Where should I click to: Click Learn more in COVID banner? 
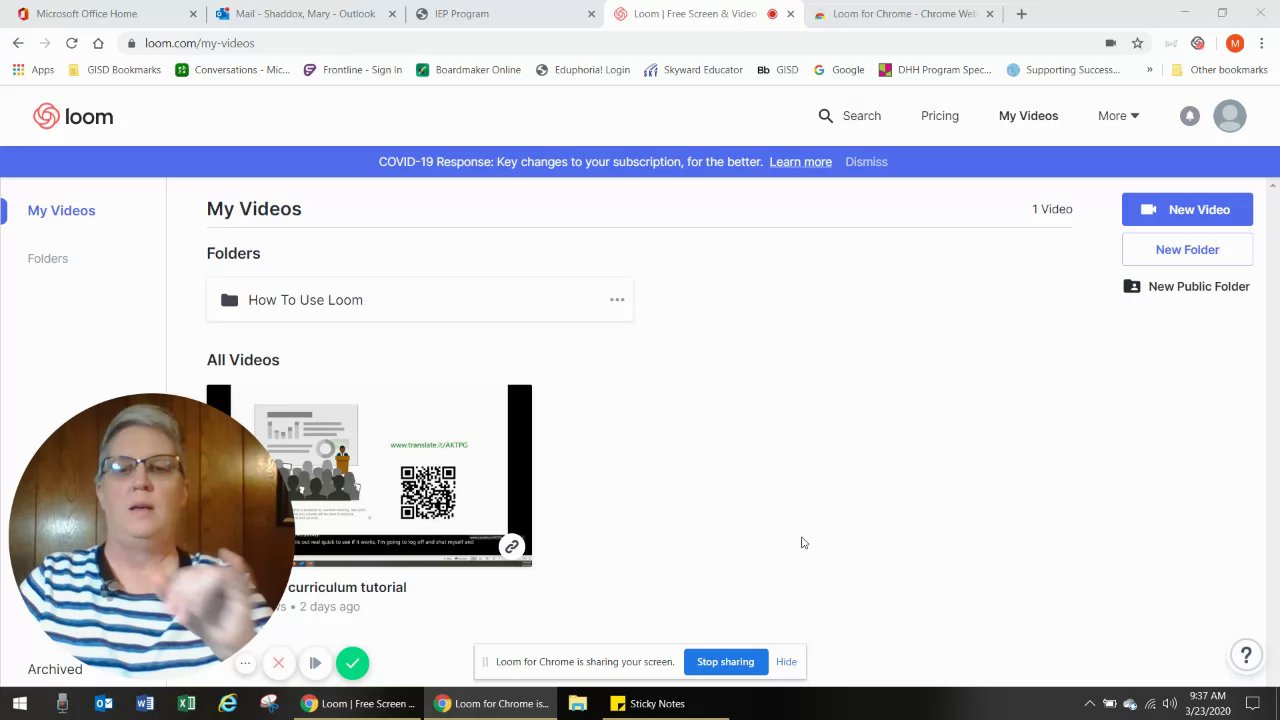(800, 162)
